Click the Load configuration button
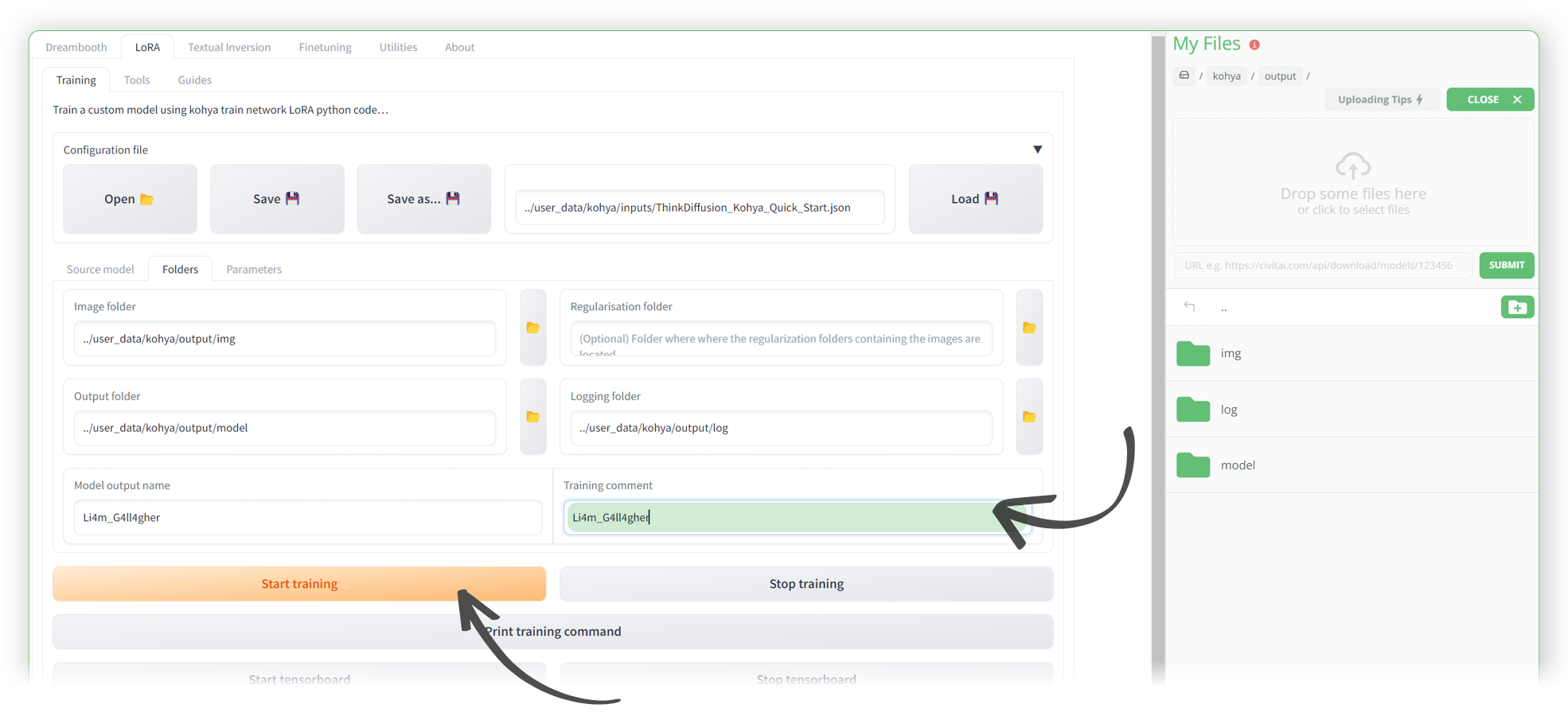This screenshot has height=716, width=1568. [x=975, y=199]
